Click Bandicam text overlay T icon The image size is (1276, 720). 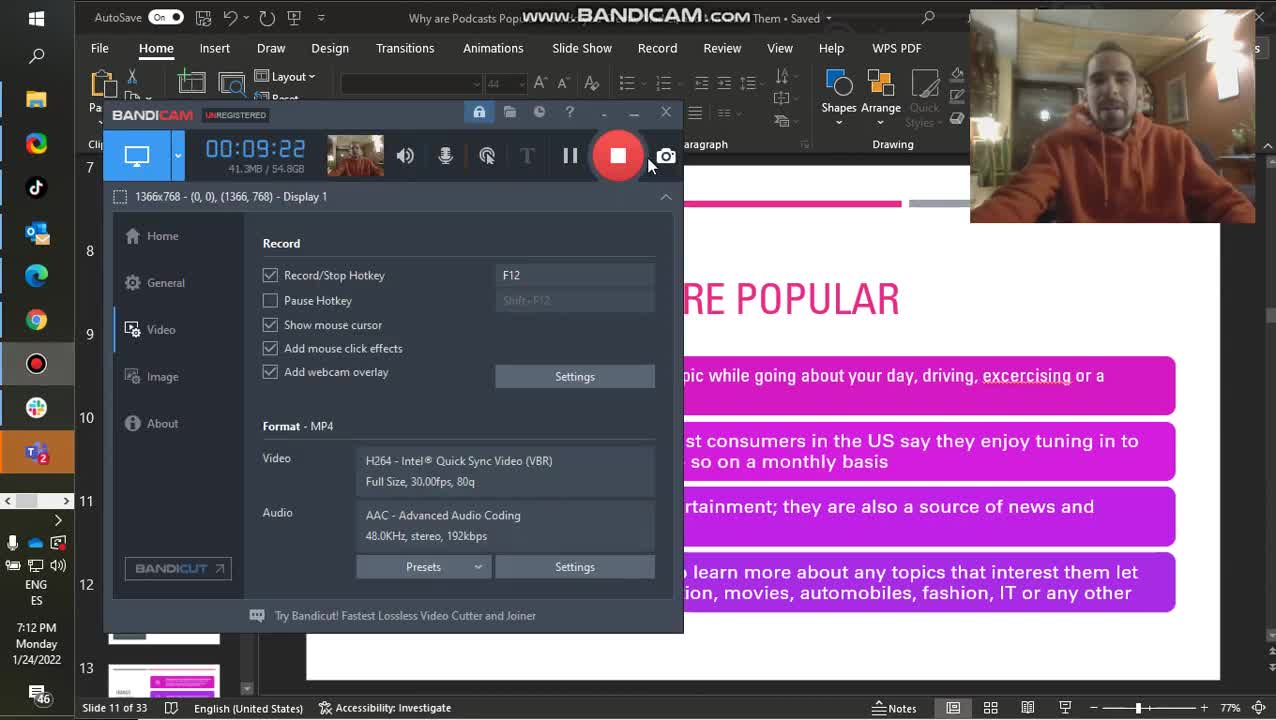[x=527, y=156]
